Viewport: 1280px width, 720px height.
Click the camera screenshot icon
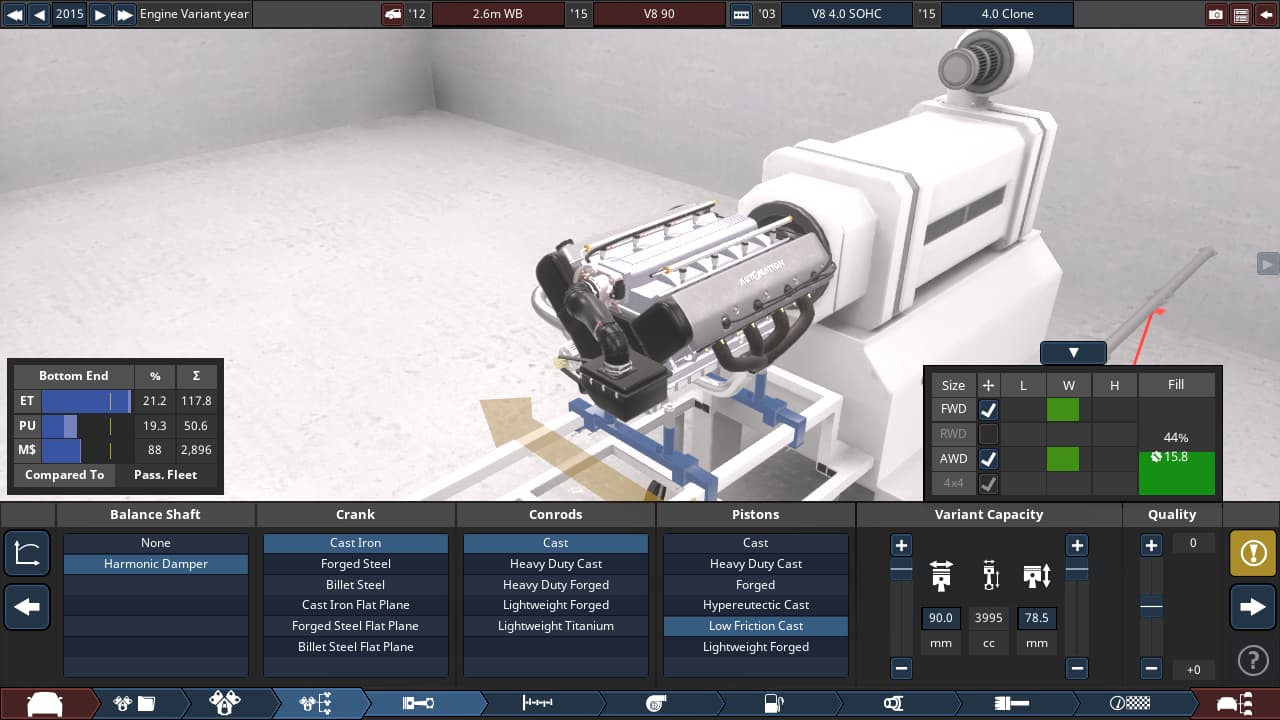point(1216,14)
